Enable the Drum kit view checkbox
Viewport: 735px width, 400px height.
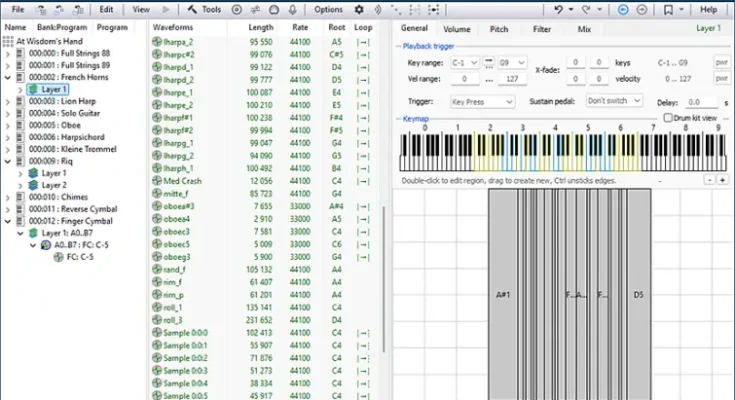[669, 118]
